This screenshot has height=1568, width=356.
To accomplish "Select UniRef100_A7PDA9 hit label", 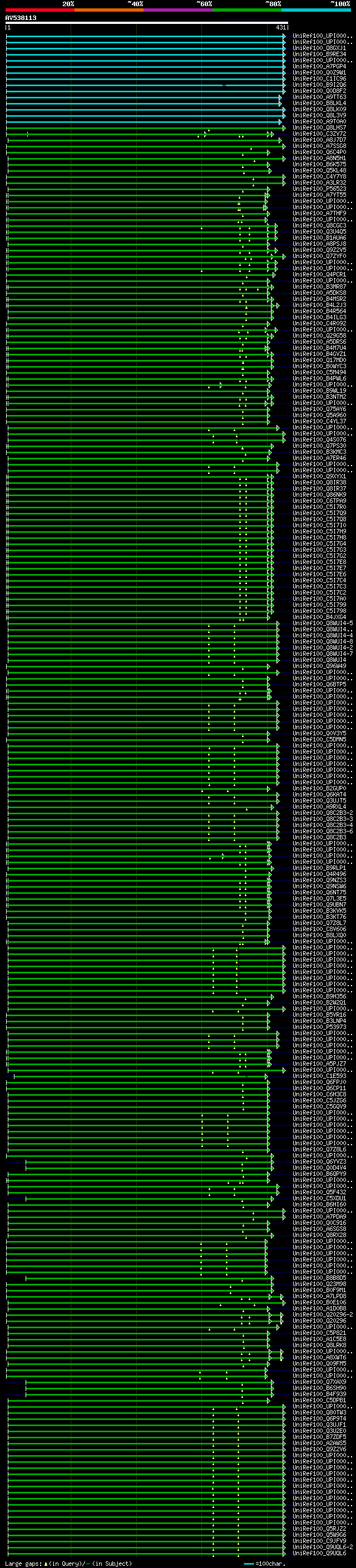I will [319, 1216].
